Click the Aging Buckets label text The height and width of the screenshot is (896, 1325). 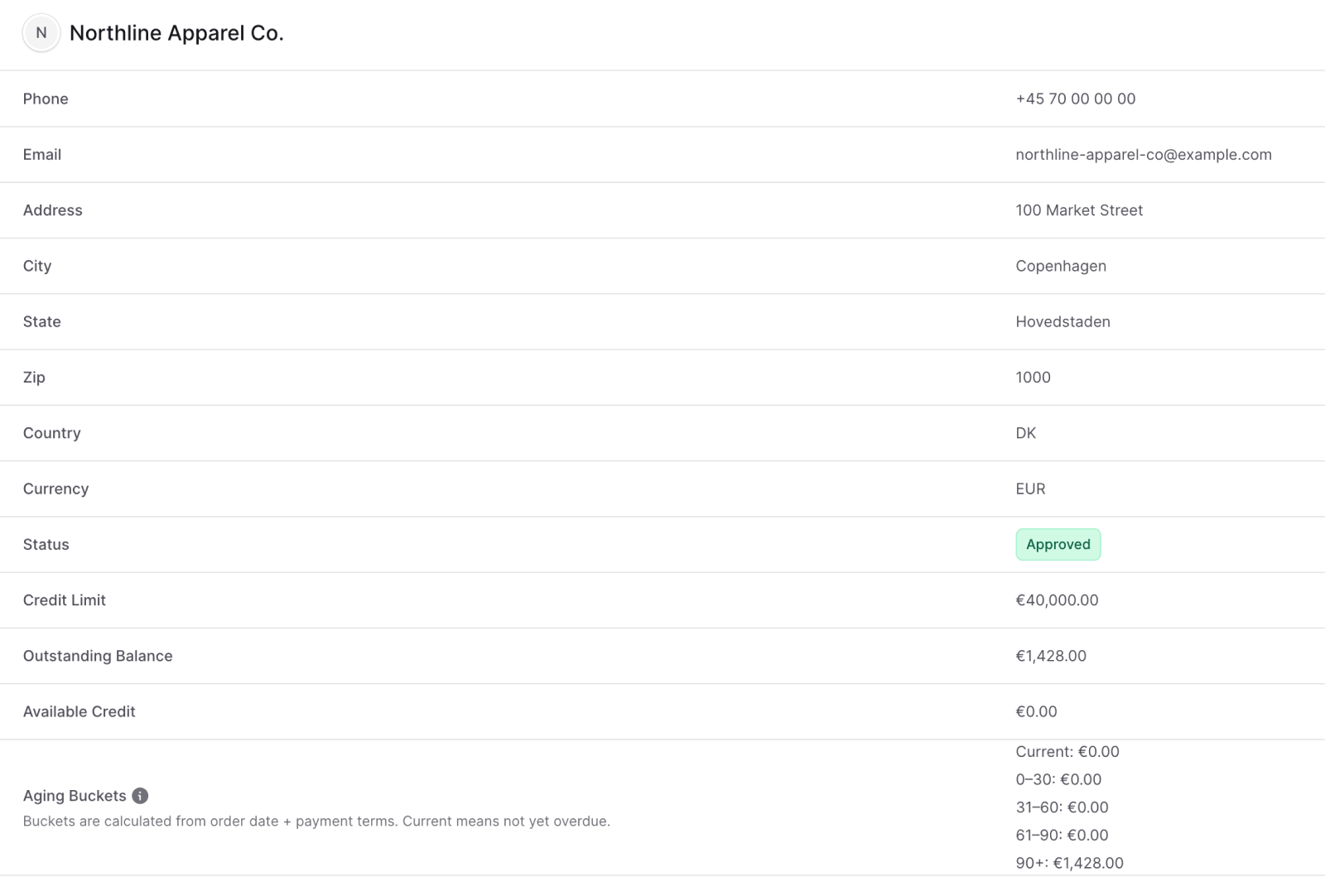[x=75, y=796]
